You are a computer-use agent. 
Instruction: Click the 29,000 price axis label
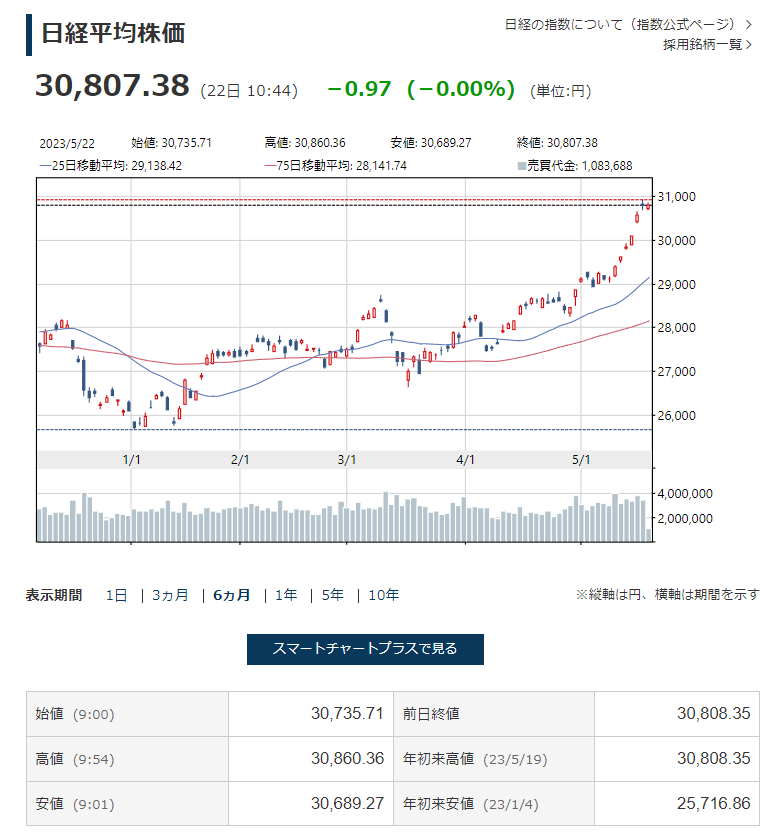coord(676,285)
